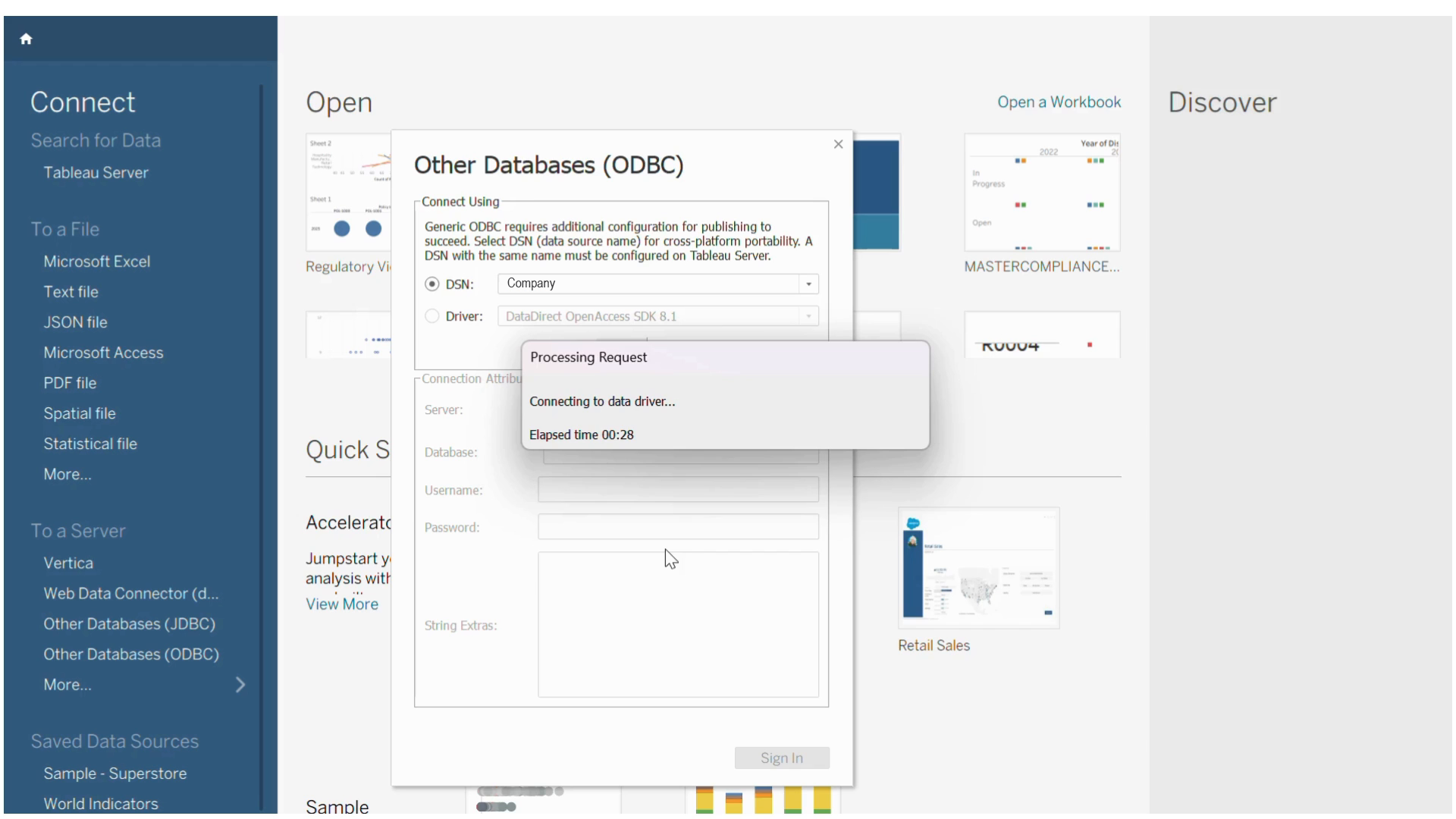
Task: Choose Other Databases (JDBC) connector
Action: (x=129, y=624)
